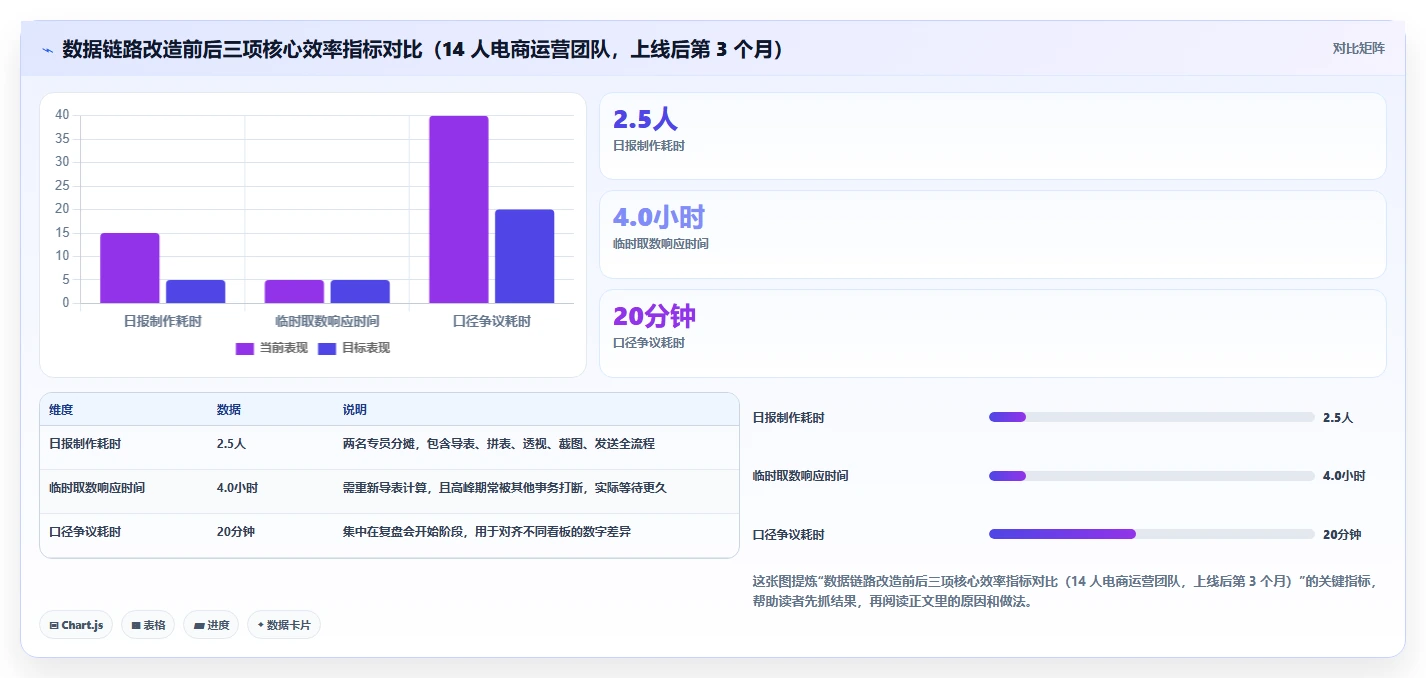1426x678 pixels.
Task: Click the 2.5人 value after the progress bar
Action: coord(1338,418)
